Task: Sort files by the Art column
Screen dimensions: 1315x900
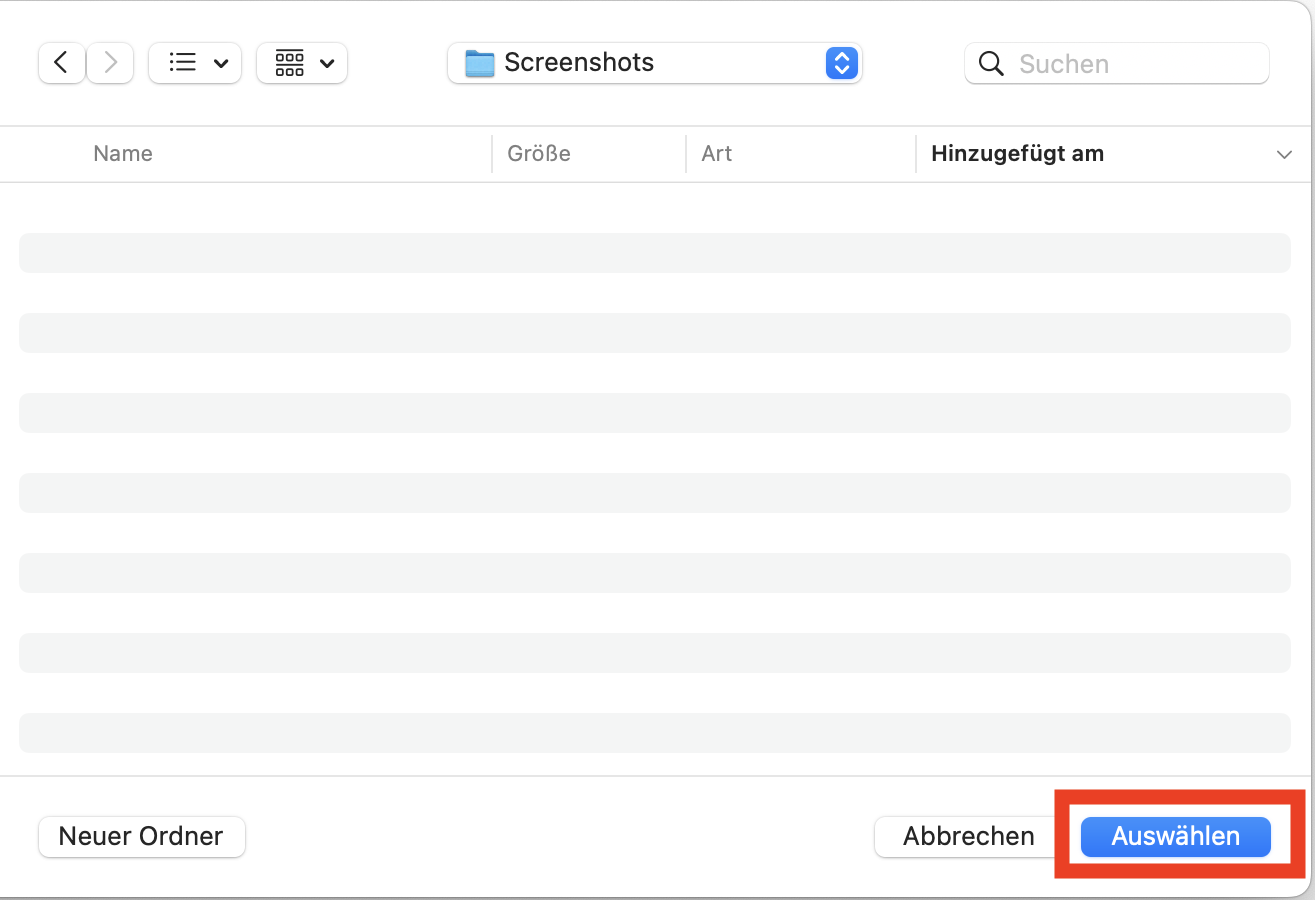Action: (x=717, y=153)
